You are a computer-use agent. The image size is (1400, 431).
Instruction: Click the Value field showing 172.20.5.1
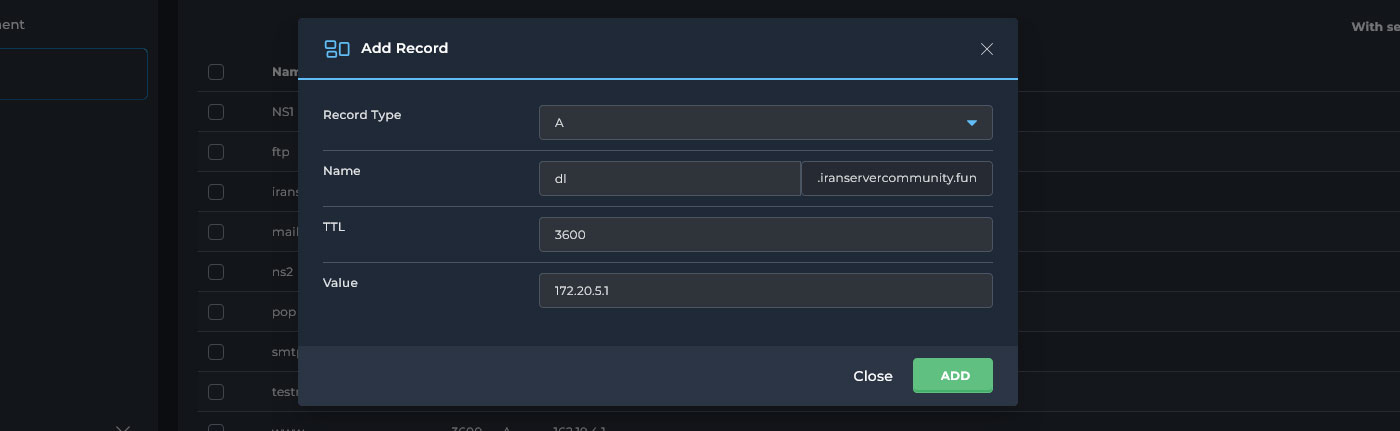pos(765,291)
